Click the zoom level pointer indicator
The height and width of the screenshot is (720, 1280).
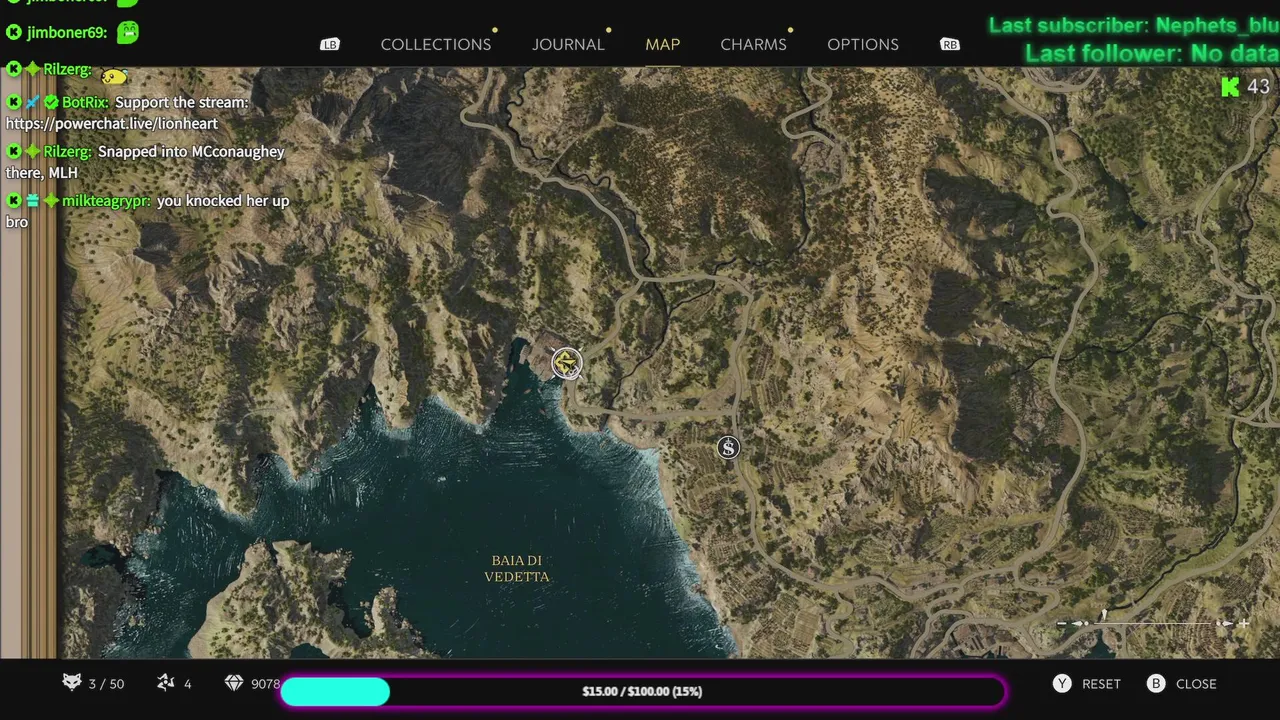point(1103,616)
